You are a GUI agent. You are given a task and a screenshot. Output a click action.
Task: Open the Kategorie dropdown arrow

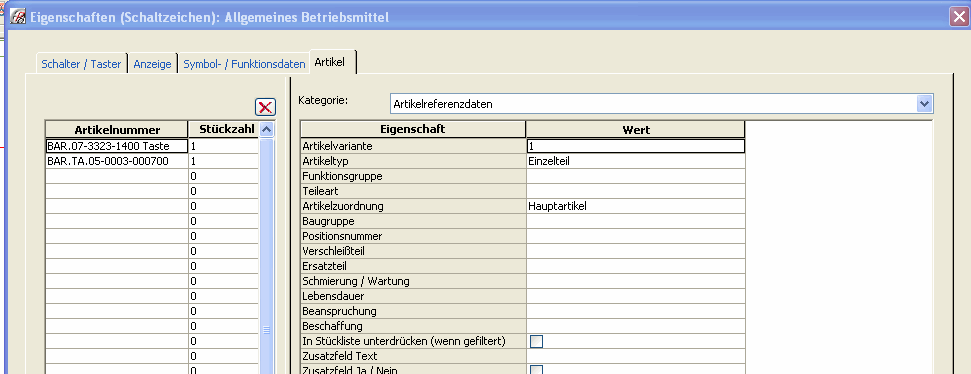[x=924, y=104]
